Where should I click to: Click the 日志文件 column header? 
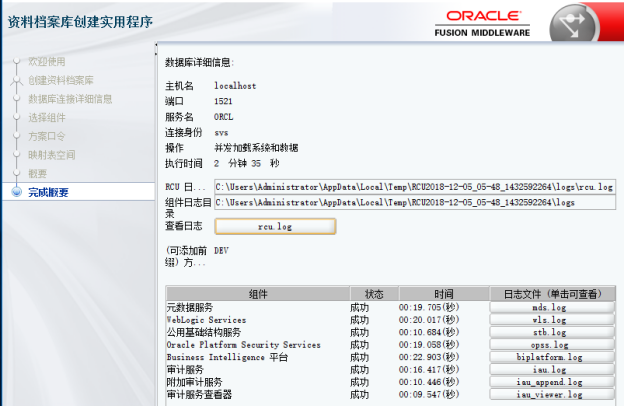552,294
